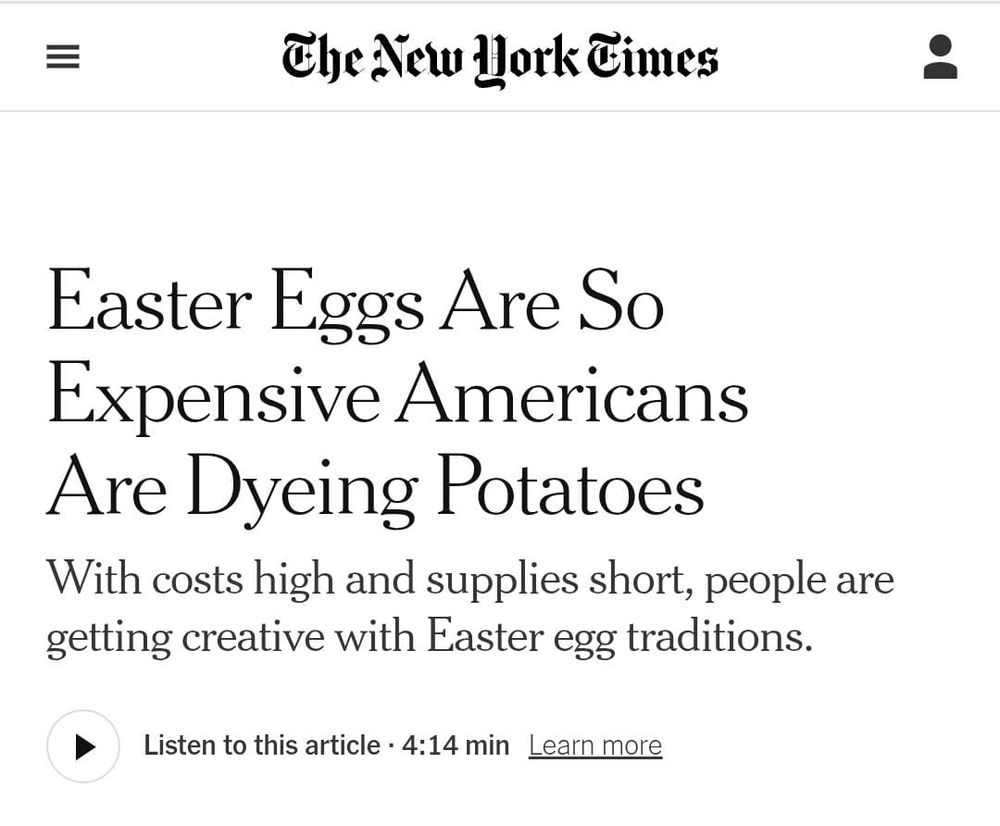Image resolution: width=1000 pixels, height=826 pixels.
Task: Click the play icon inside the audio circle
Action: click(83, 745)
